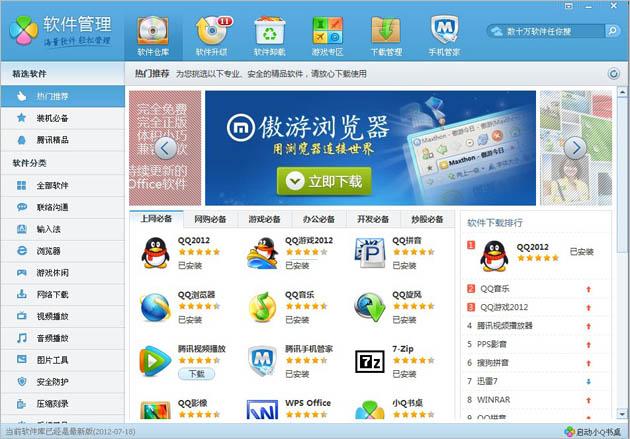Select 压缩刻录 category

pos(63,404)
